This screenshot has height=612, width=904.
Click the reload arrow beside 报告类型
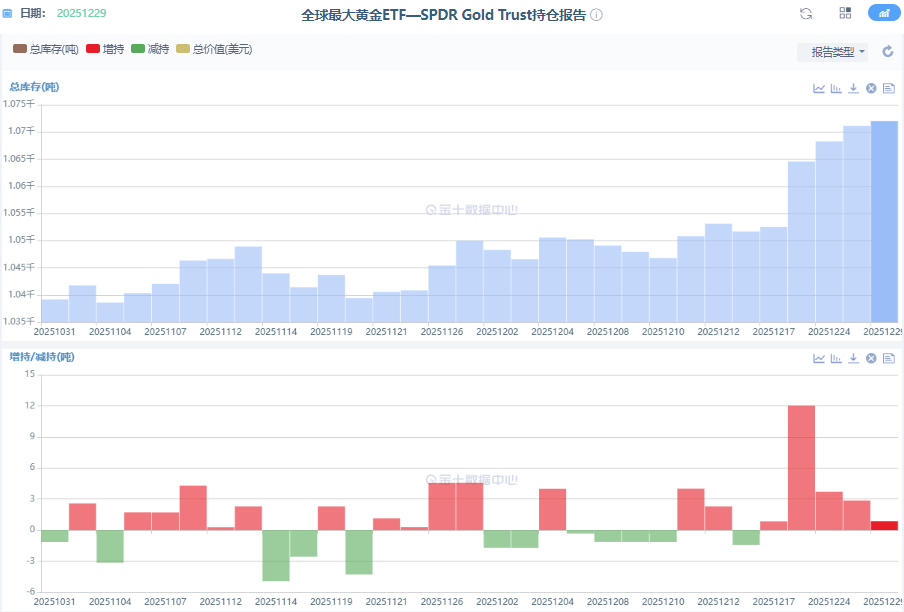(887, 52)
